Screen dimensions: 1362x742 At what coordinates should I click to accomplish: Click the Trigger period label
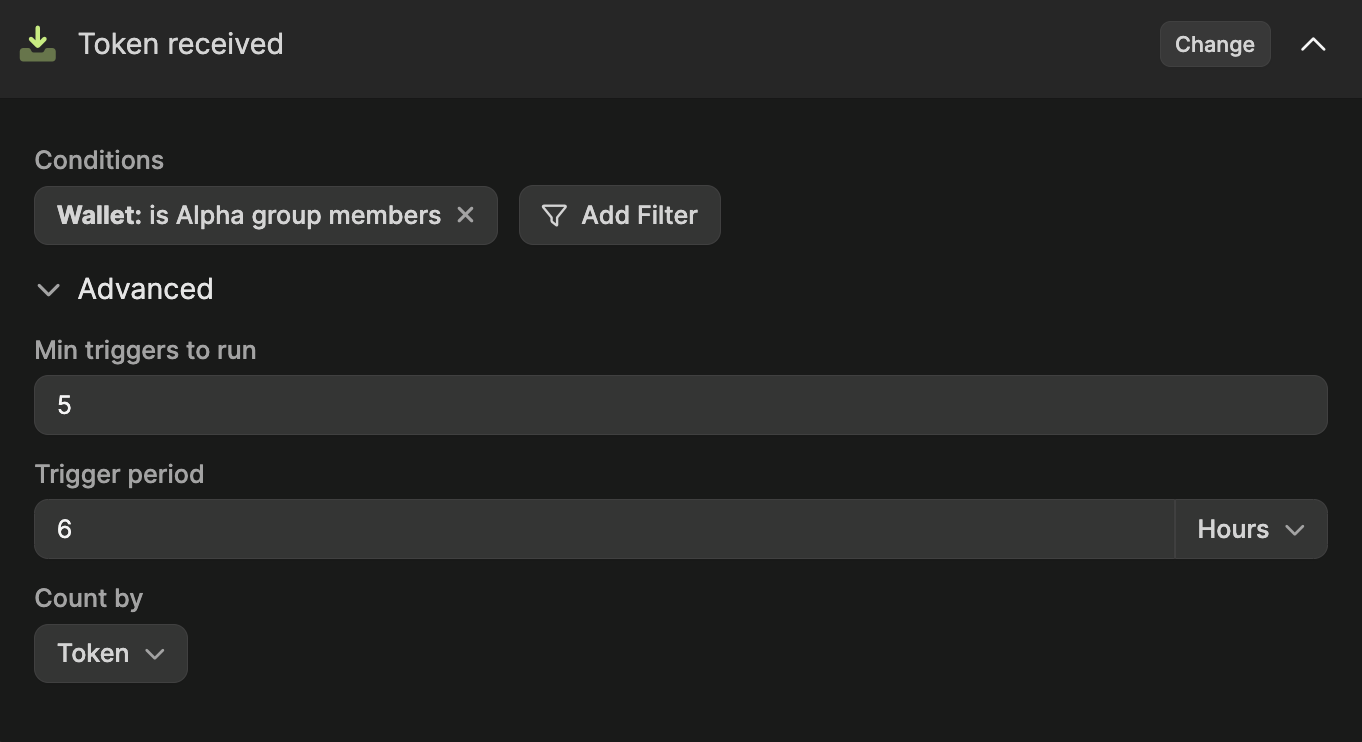tap(119, 474)
